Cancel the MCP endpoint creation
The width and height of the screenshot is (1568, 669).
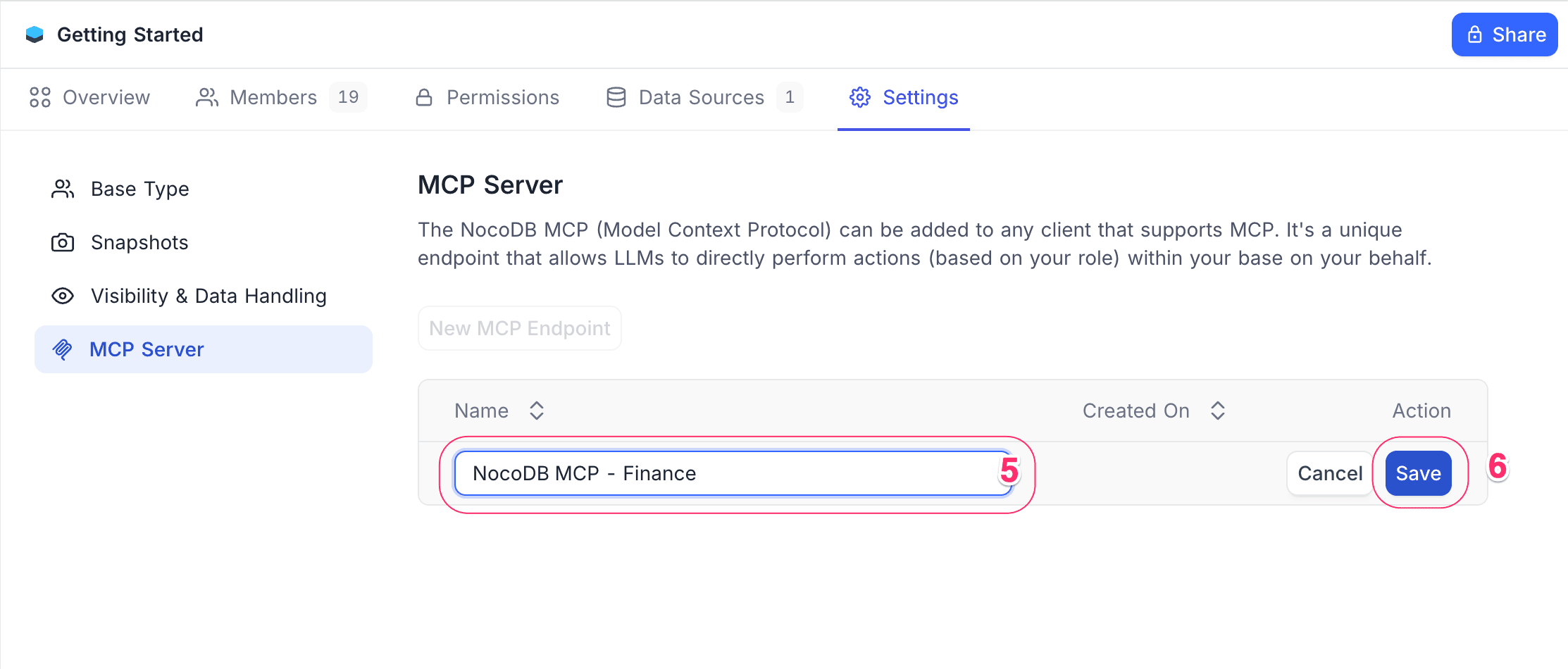(1329, 473)
